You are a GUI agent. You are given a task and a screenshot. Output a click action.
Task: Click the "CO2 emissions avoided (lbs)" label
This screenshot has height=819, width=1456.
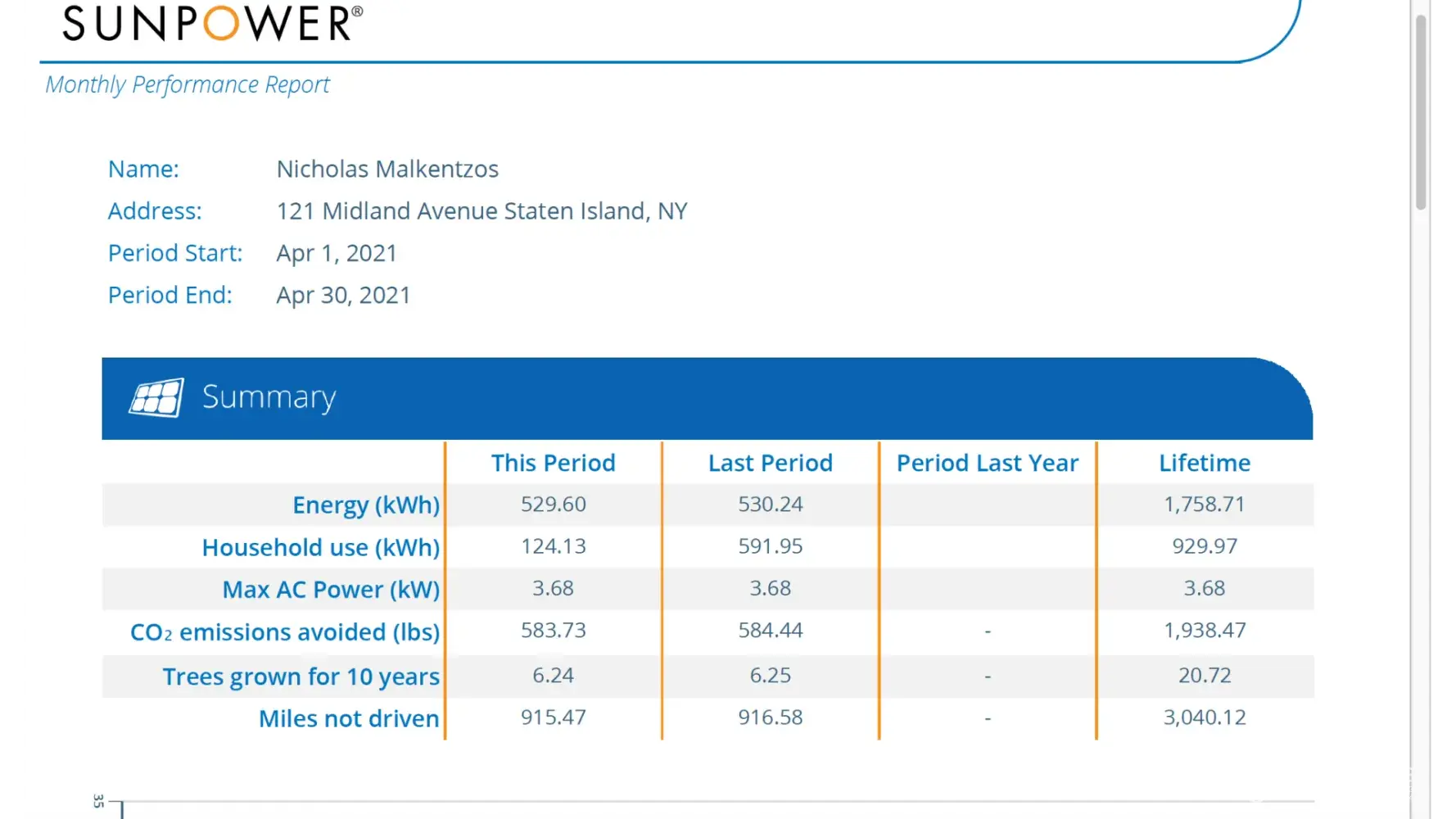285,632
